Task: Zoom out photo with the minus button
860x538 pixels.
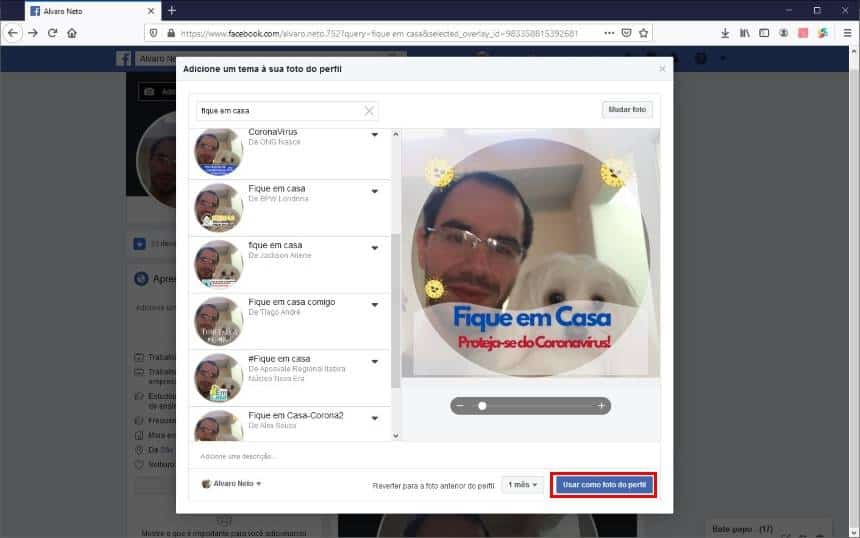Action: (x=460, y=406)
